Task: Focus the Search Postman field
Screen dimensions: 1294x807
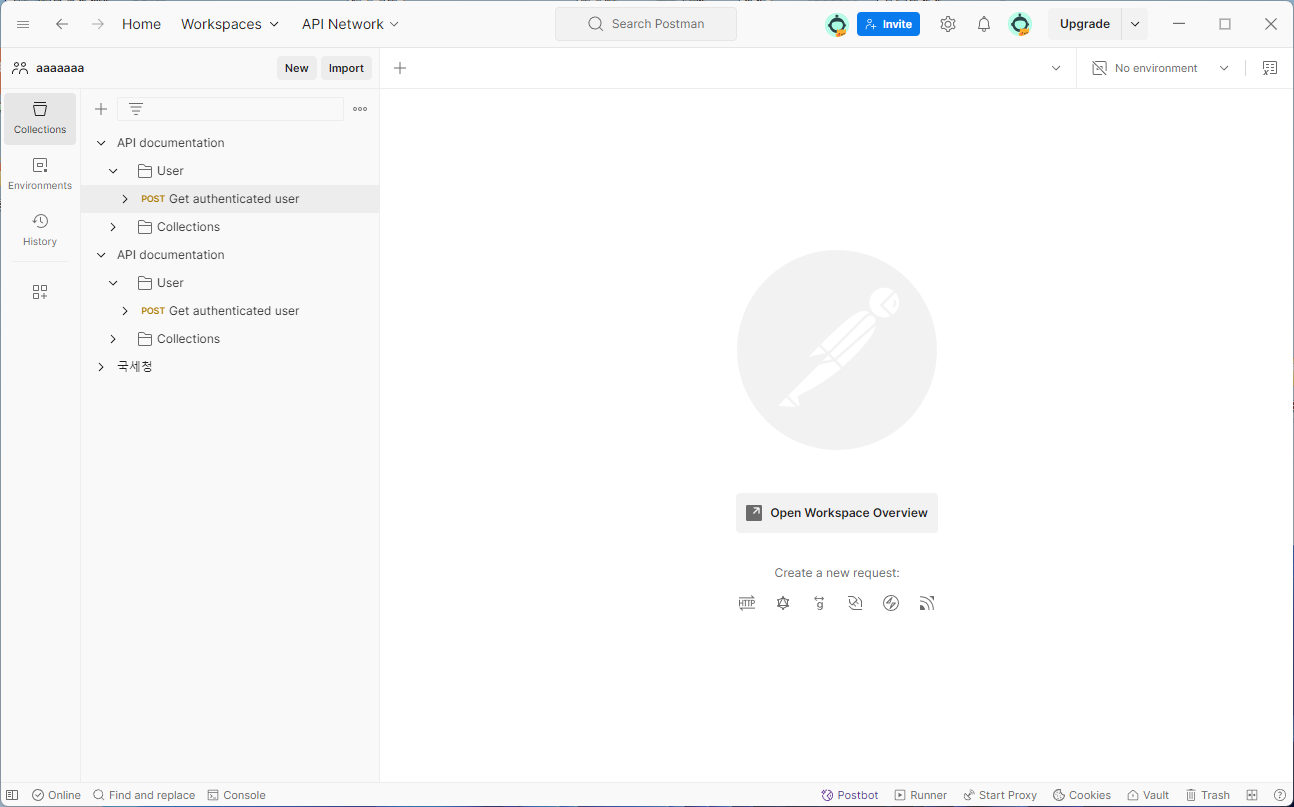Action: point(646,24)
